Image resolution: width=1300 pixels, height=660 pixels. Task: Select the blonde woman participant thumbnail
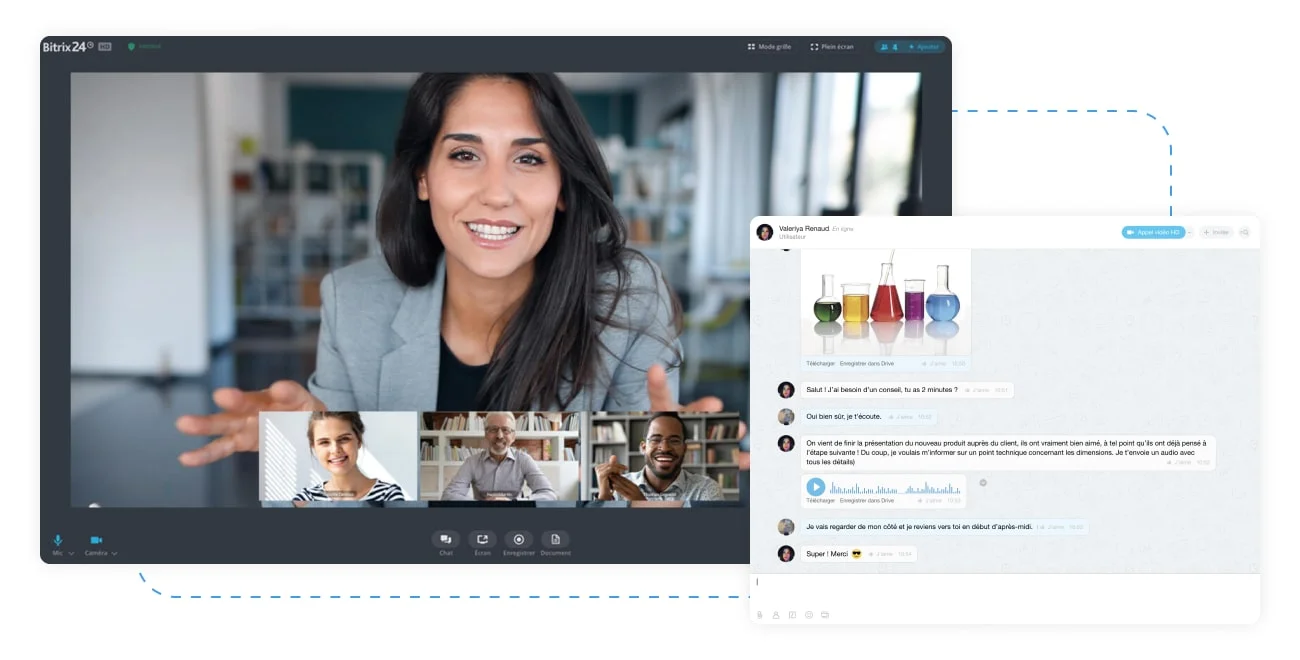pyautogui.click(x=338, y=456)
